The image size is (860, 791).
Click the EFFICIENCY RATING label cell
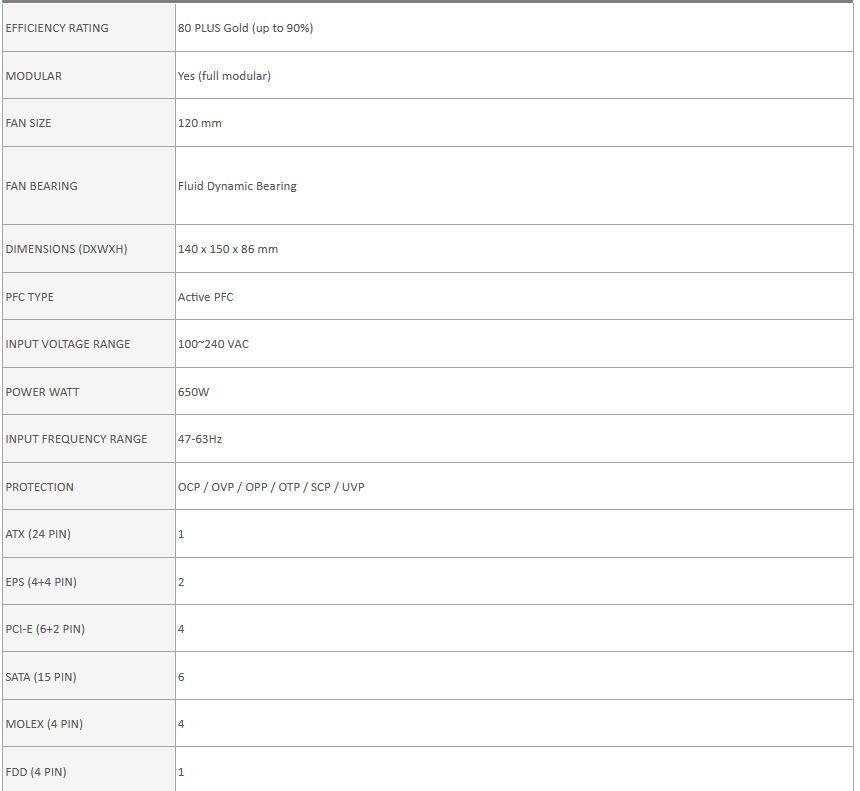[x=57, y=28]
